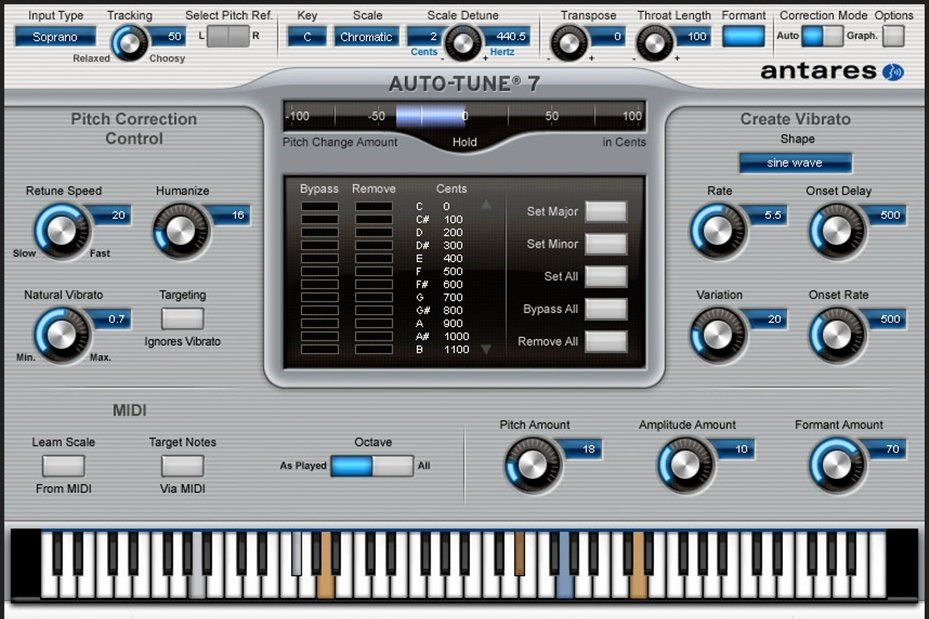Click the Bypass box for note C
The width and height of the screenshot is (929, 619).
click(x=320, y=207)
